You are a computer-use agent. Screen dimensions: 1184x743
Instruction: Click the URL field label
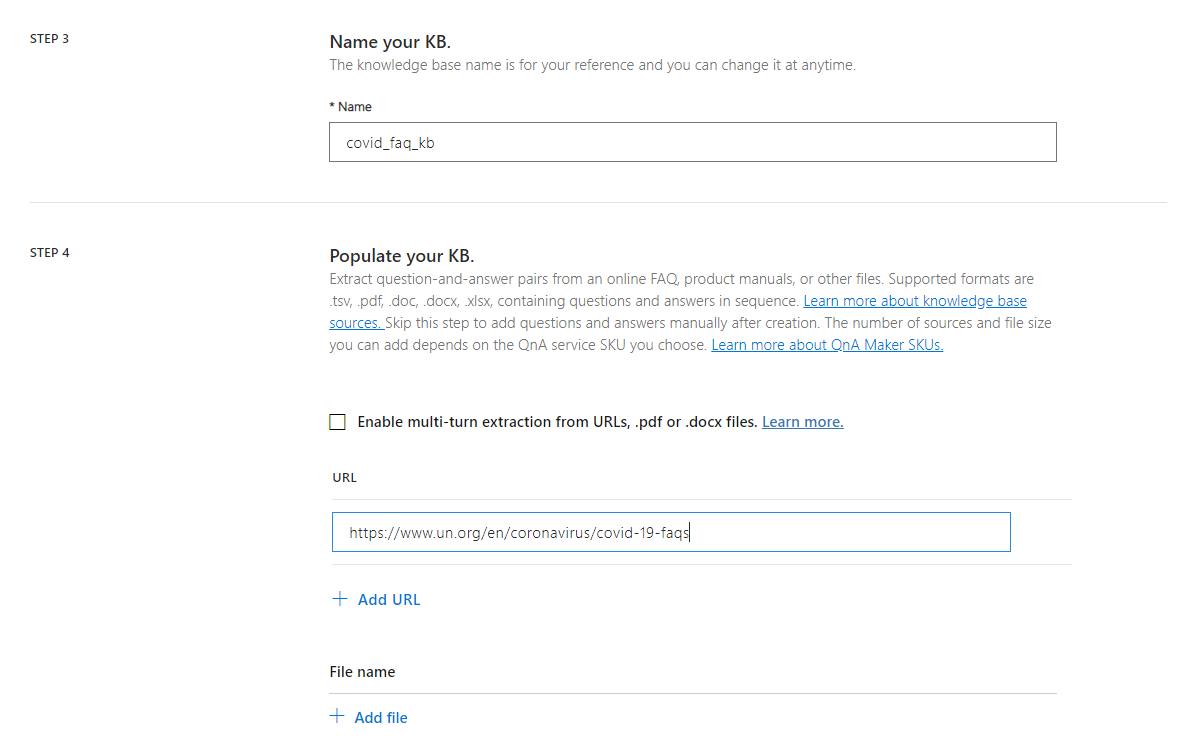pyautogui.click(x=344, y=477)
